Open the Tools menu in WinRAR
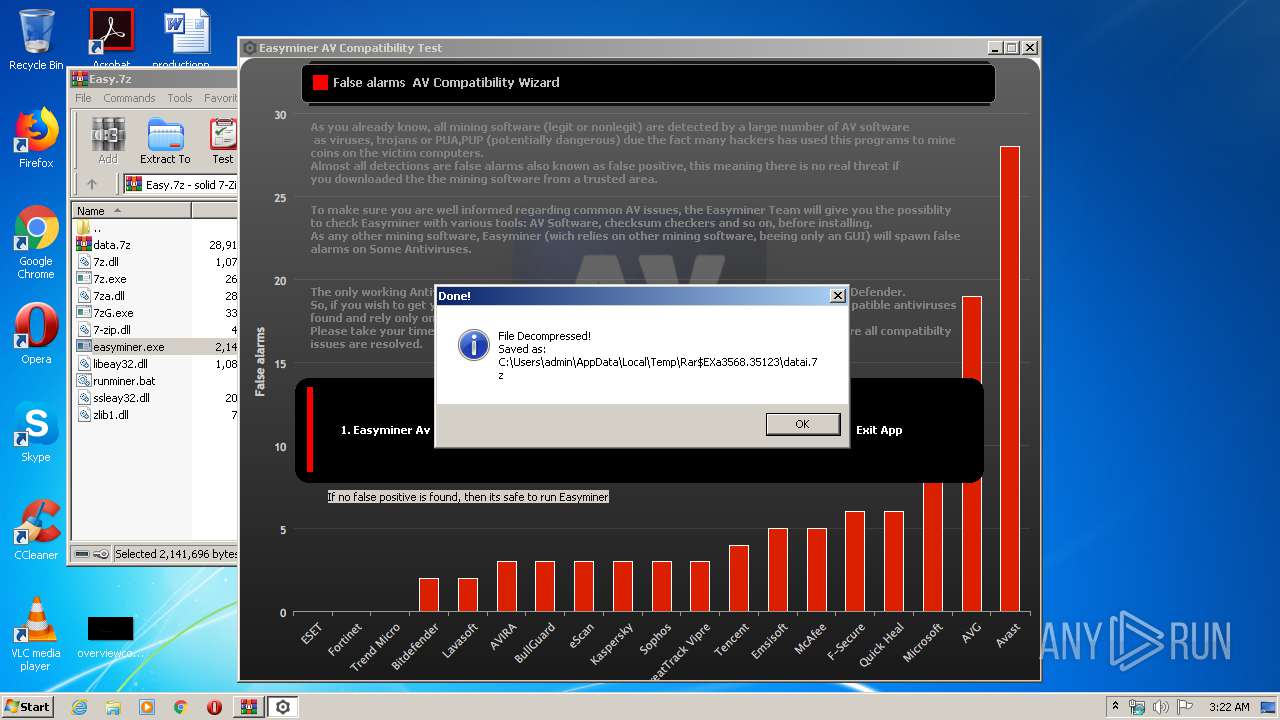The image size is (1280, 720). 180,98
